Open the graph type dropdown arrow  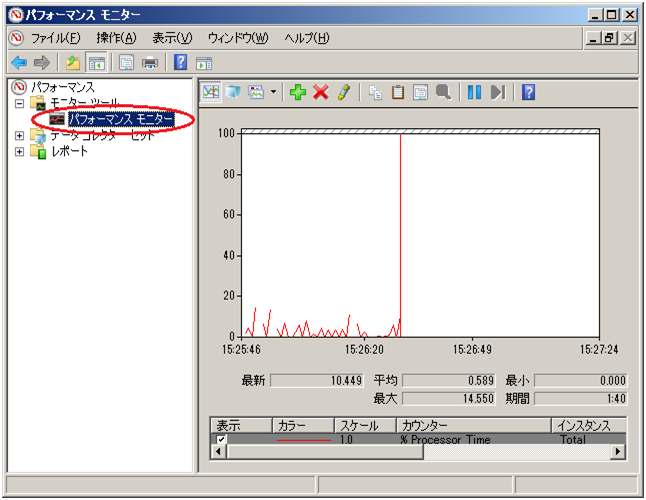coord(273,92)
